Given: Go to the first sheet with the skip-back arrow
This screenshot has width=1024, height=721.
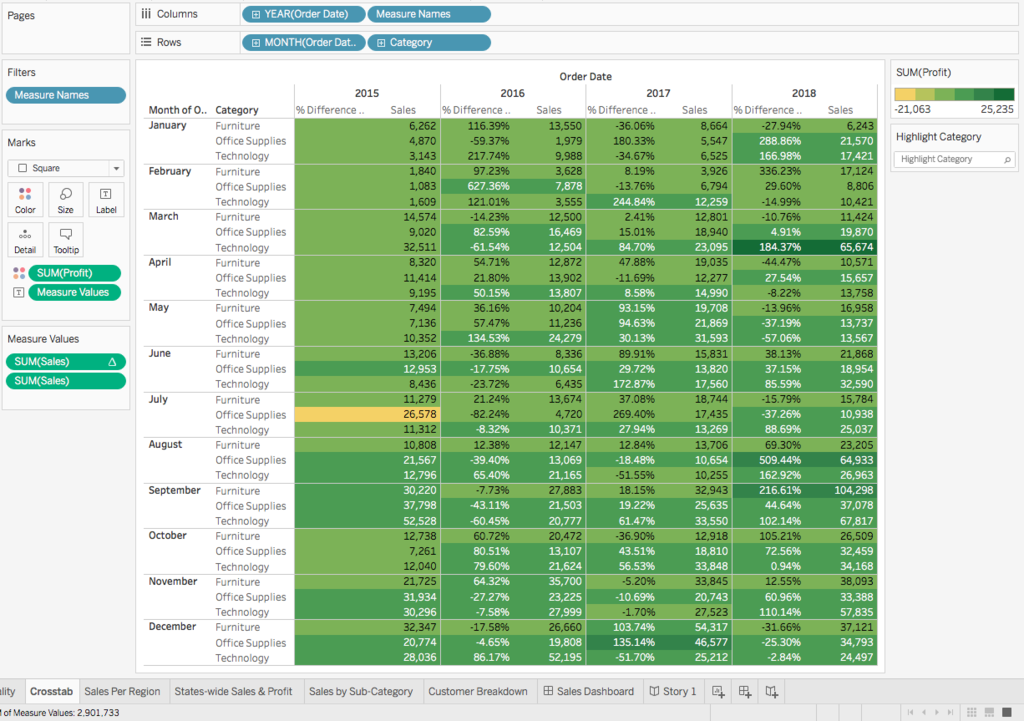Looking at the screenshot, I should [910, 712].
